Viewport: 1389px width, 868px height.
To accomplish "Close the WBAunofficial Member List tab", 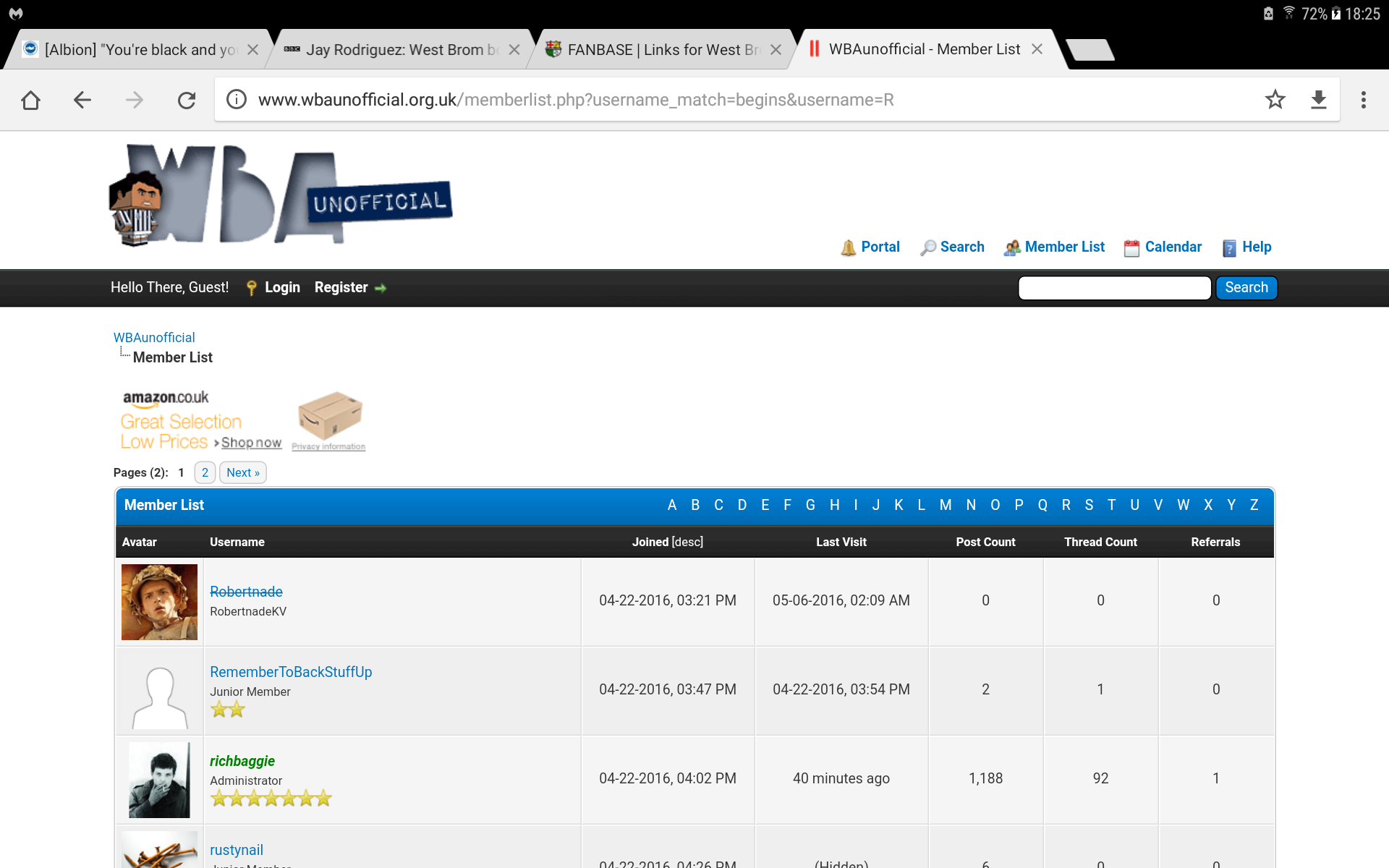I will pyautogui.click(x=1037, y=48).
